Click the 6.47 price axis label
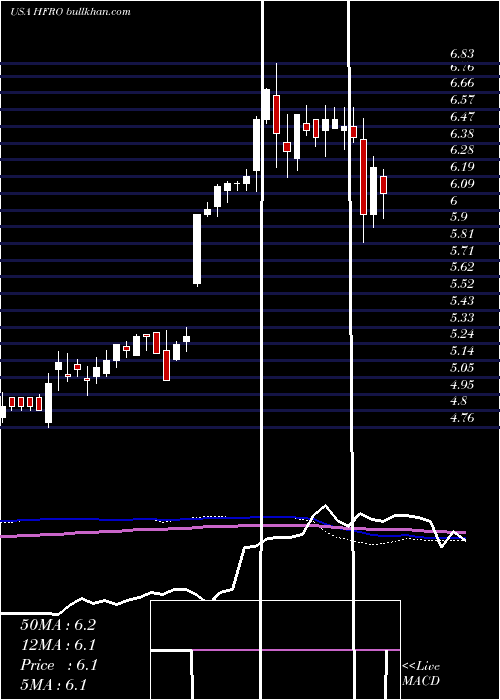Image resolution: width=500 pixels, height=700 pixels. point(462,117)
